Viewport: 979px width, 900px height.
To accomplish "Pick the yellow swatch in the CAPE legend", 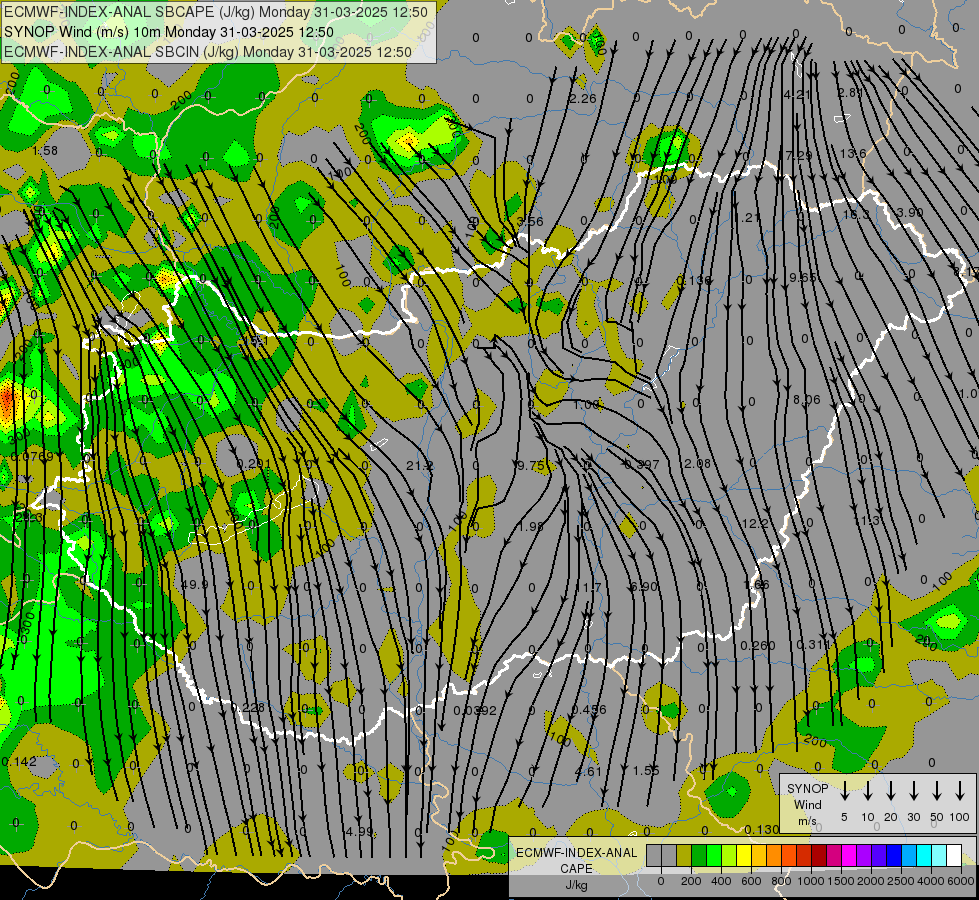I will 744,855.
